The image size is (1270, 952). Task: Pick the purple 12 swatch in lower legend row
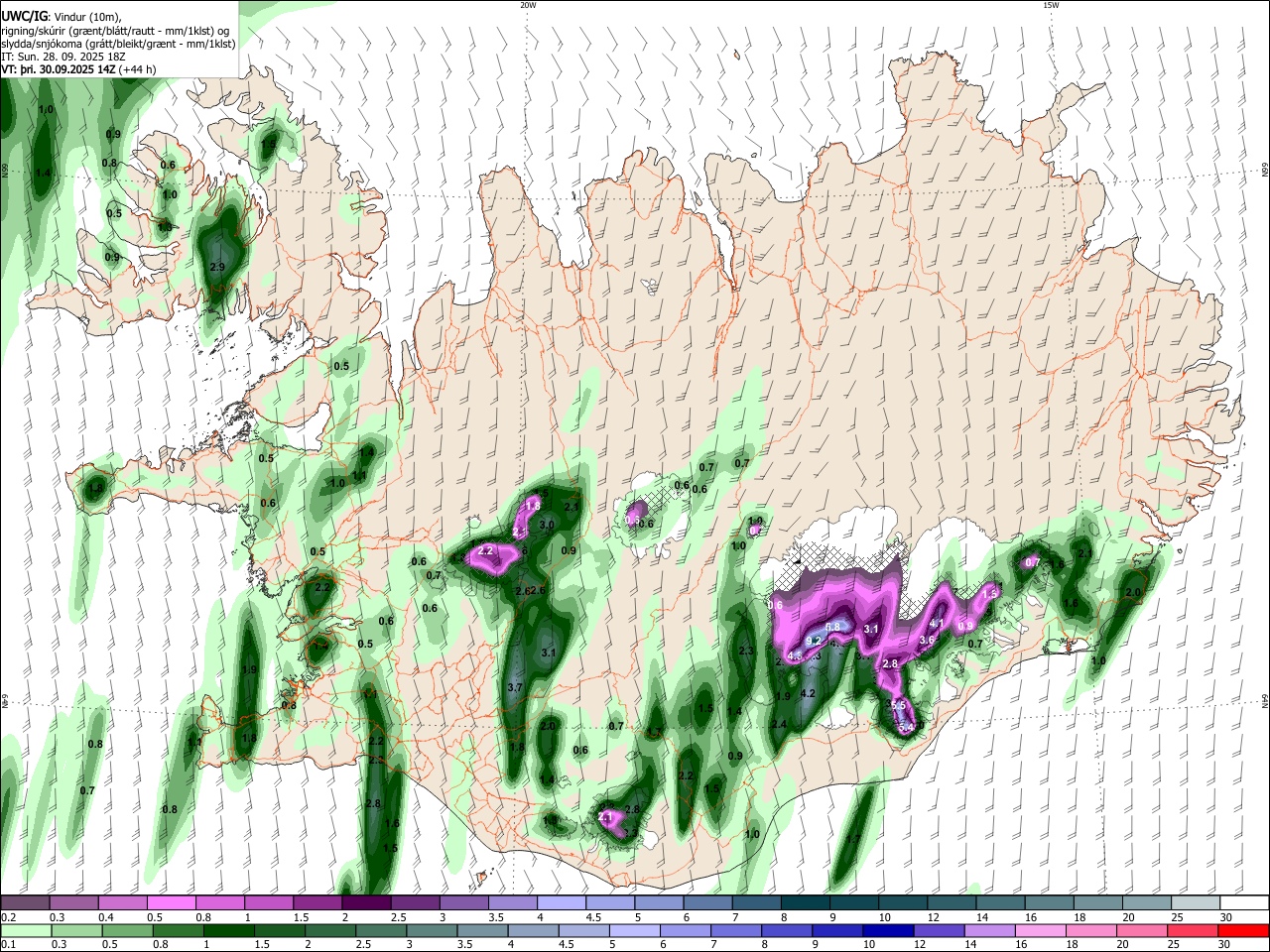coord(938,930)
